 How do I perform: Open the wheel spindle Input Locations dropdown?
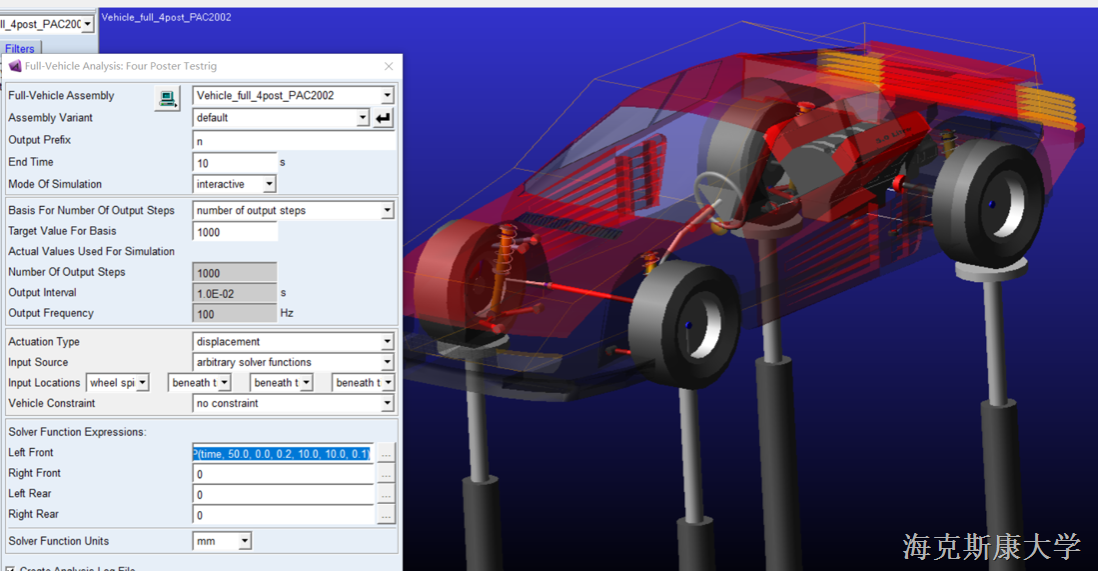pos(142,383)
